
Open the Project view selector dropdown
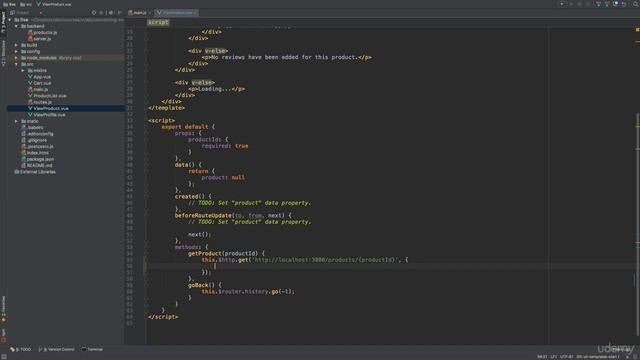[x=26, y=13]
